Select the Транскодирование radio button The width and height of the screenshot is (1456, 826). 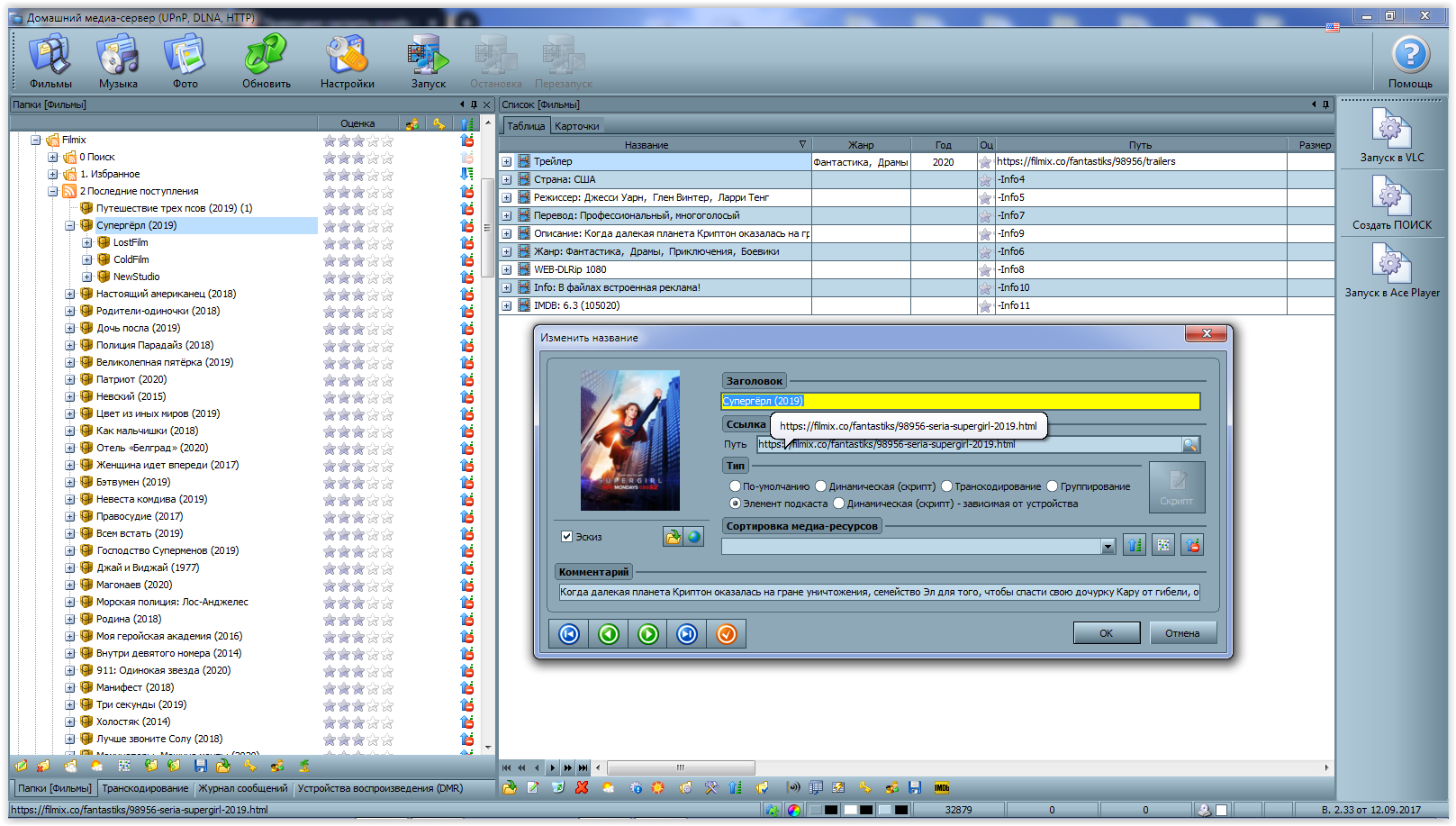click(947, 486)
